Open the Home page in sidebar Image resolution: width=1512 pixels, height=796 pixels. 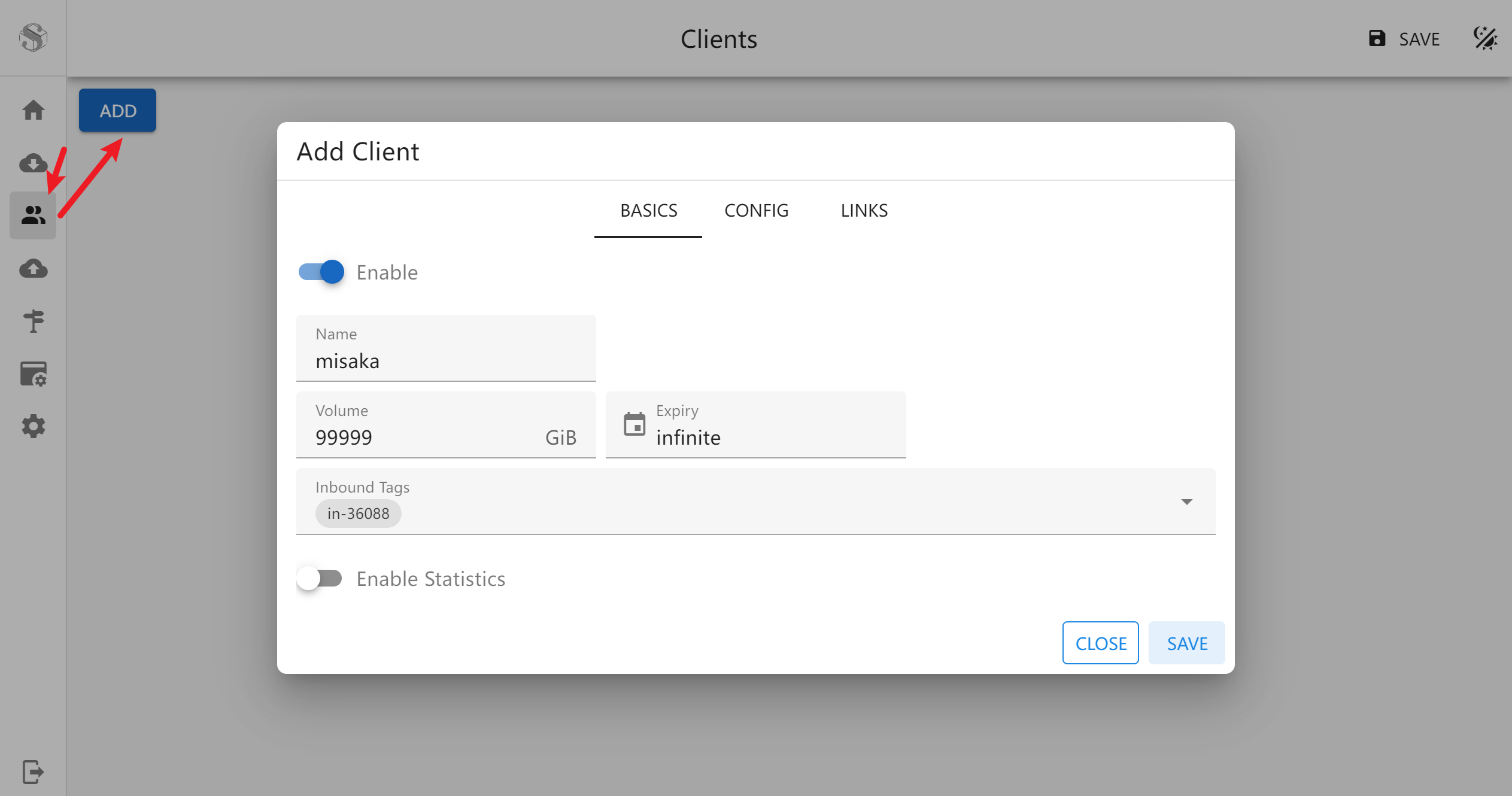point(33,110)
